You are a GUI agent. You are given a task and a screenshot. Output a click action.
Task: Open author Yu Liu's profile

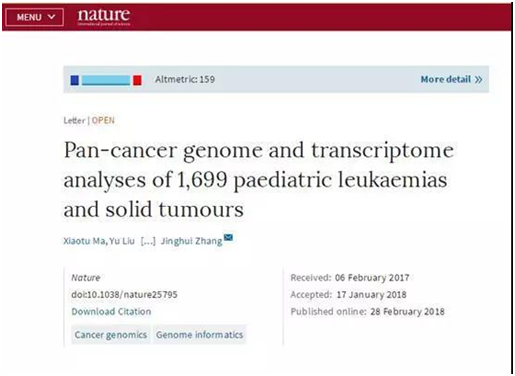(122, 241)
